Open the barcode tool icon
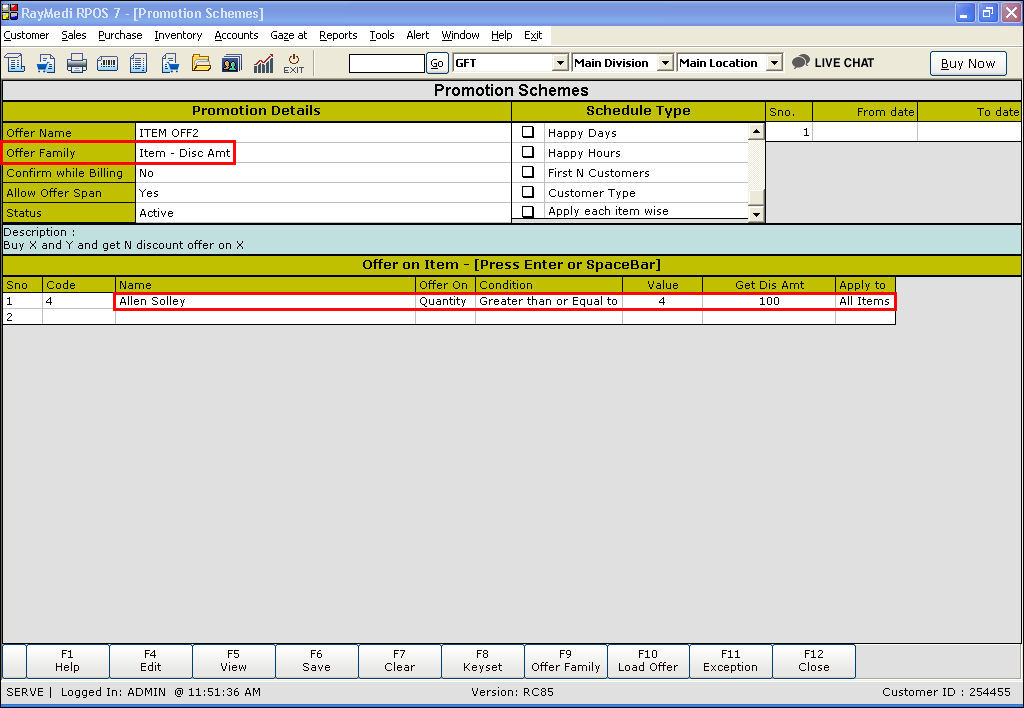 tap(108, 63)
